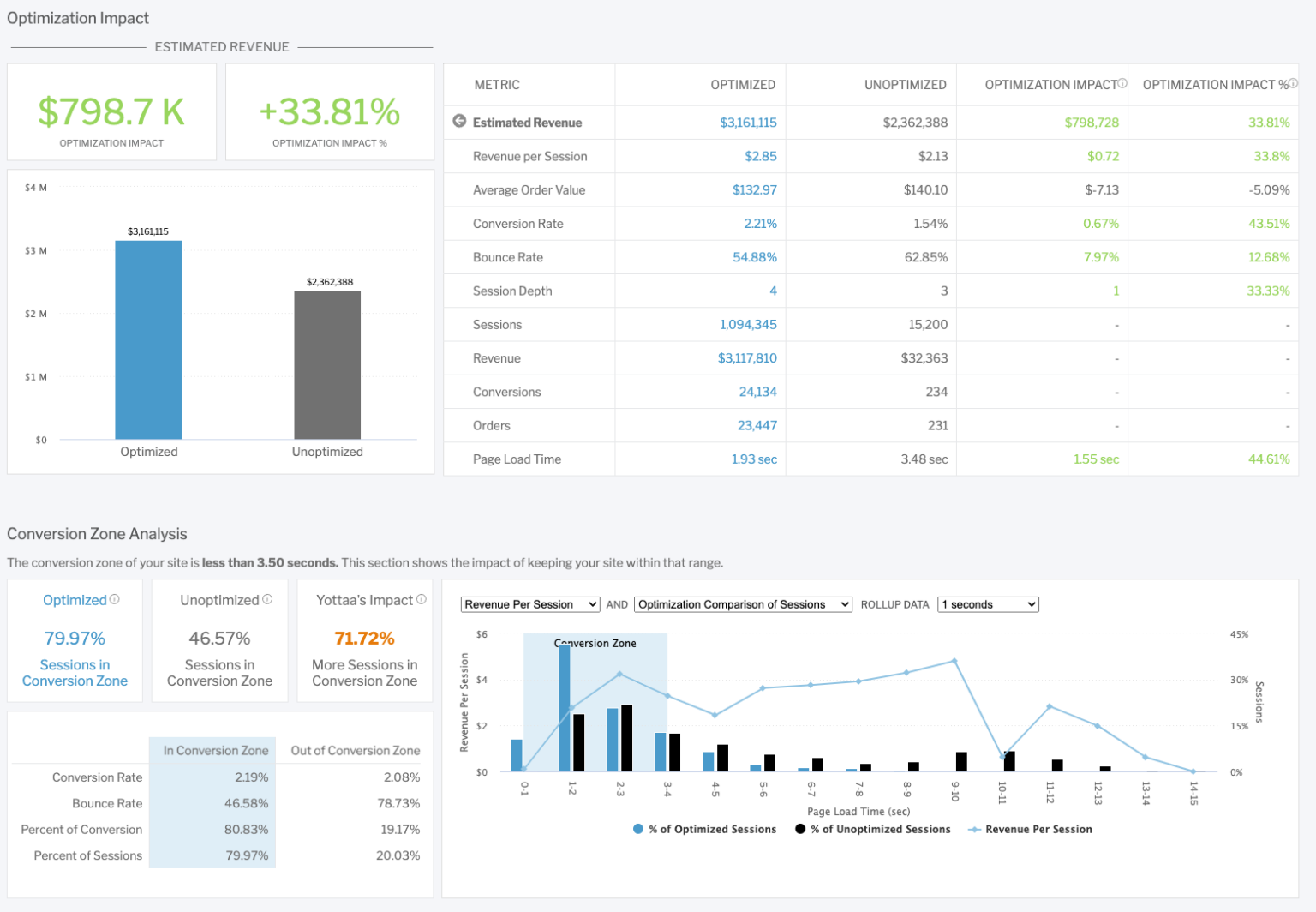Open the 1 seconds rollup data dropdown
The width and height of the screenshot is (1316, 912).
pyautogui.click(x=987, y=604)
